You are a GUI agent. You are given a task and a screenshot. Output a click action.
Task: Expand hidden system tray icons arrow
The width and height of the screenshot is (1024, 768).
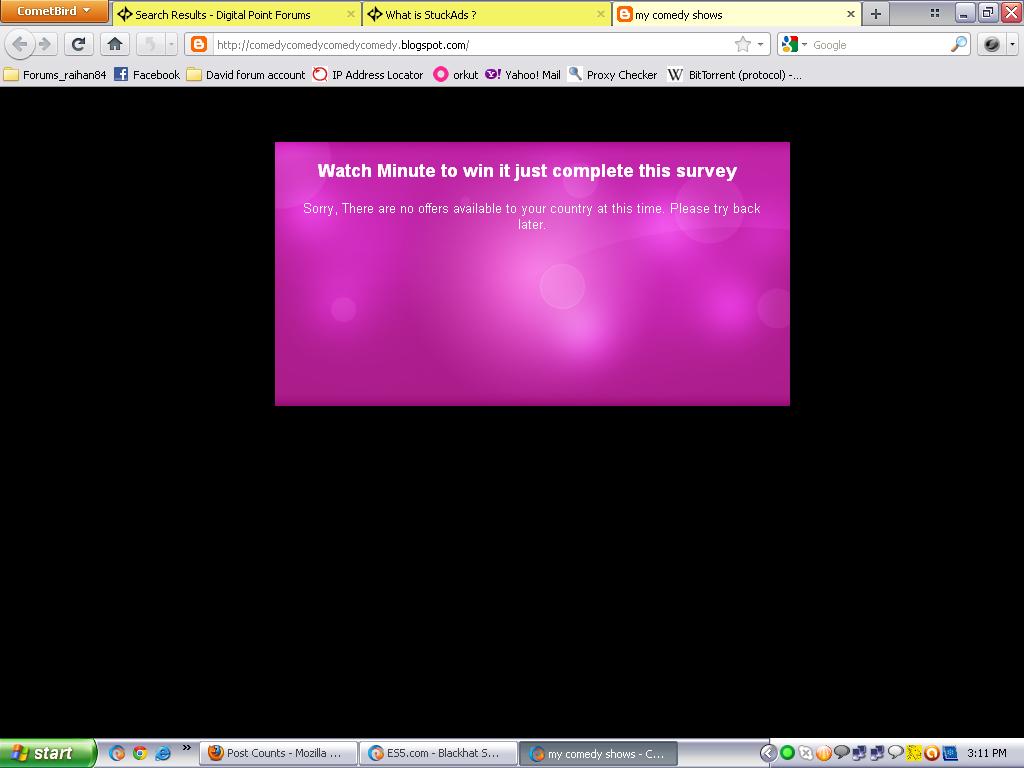pyautogui.click(x=769, y=753)
